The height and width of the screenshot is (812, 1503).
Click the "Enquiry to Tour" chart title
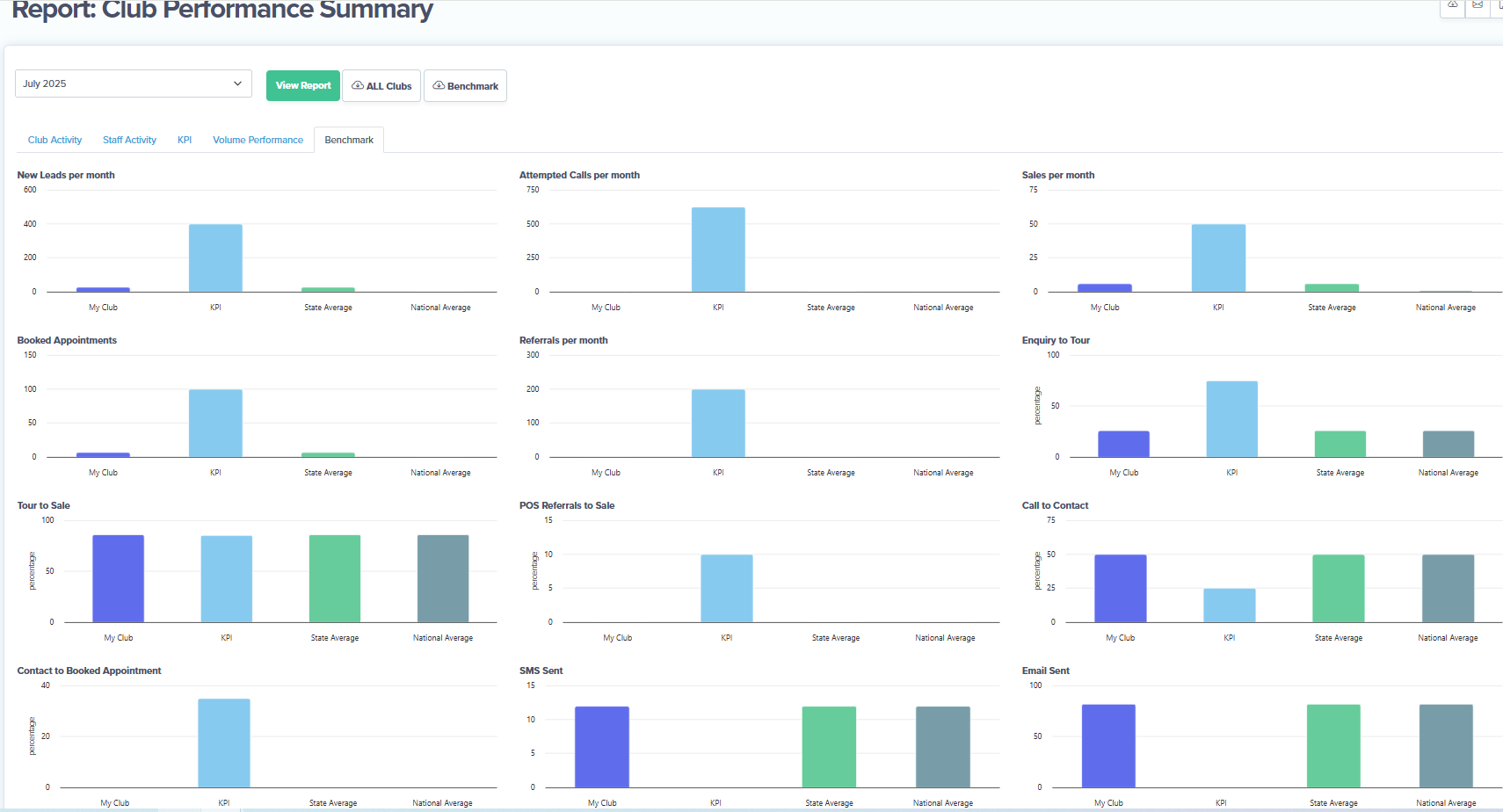(1056, 340)
